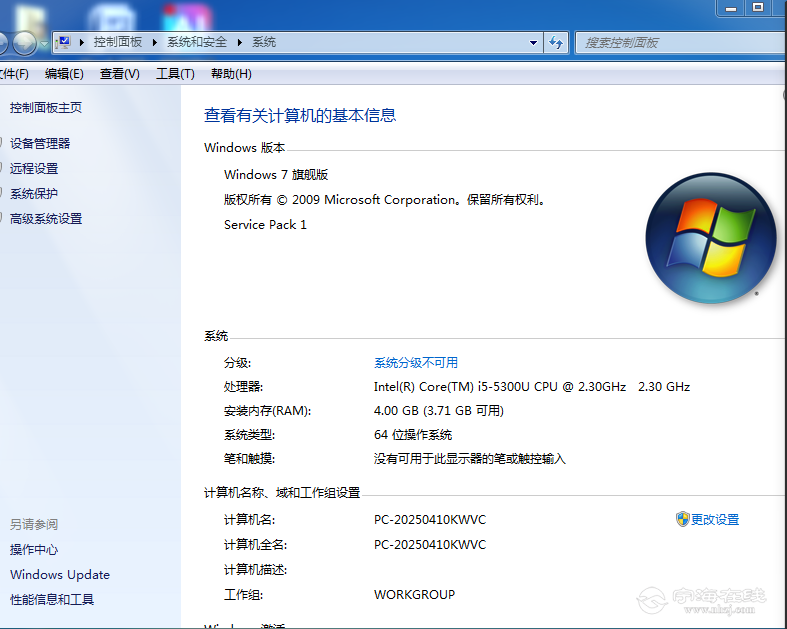Open 性能信息和工具 link
This screenshot has width=787, height=629.
click(x=52, y=599)
